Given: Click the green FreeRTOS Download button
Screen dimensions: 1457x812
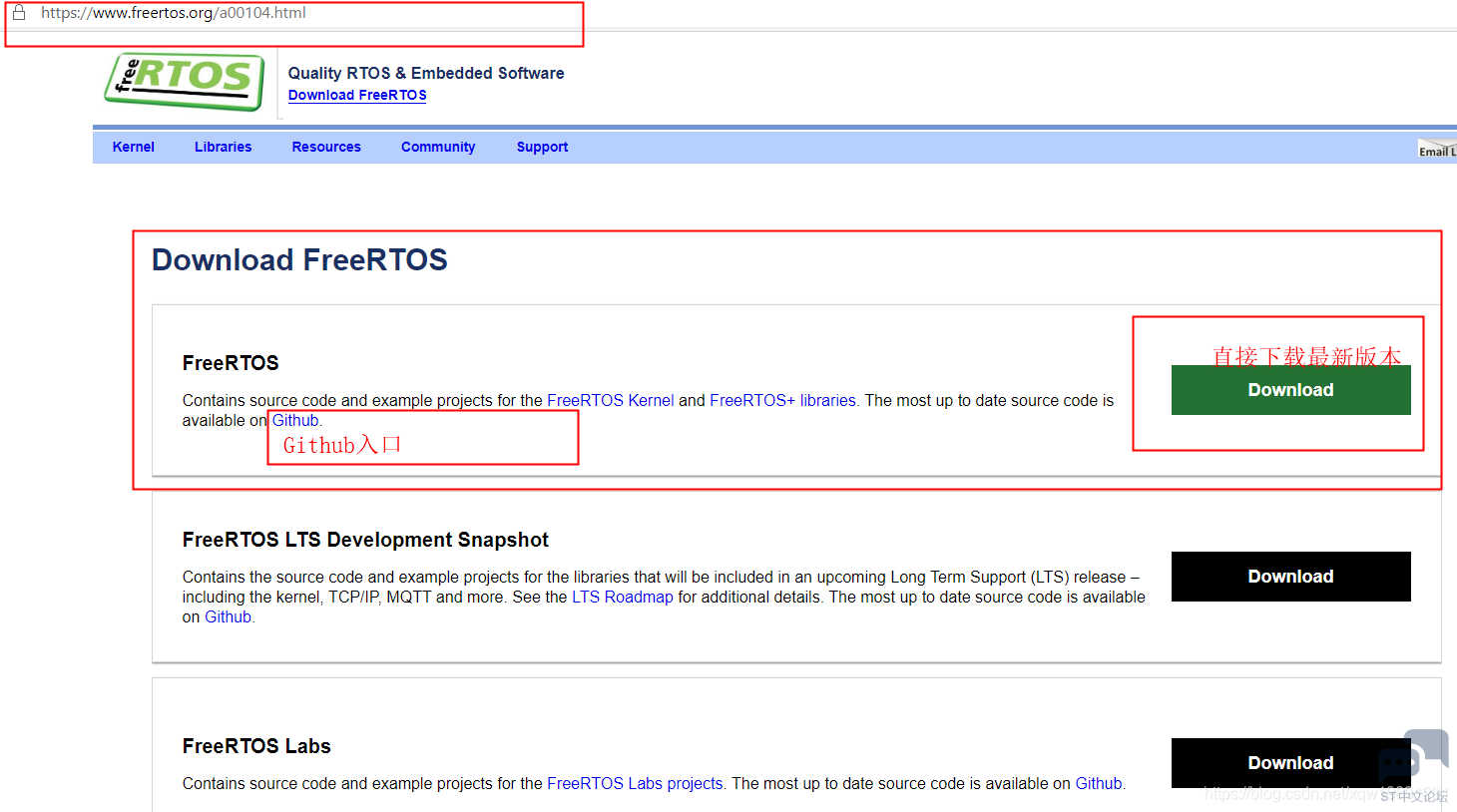Looking at the screenshot, I should (x=1290, y=390).
